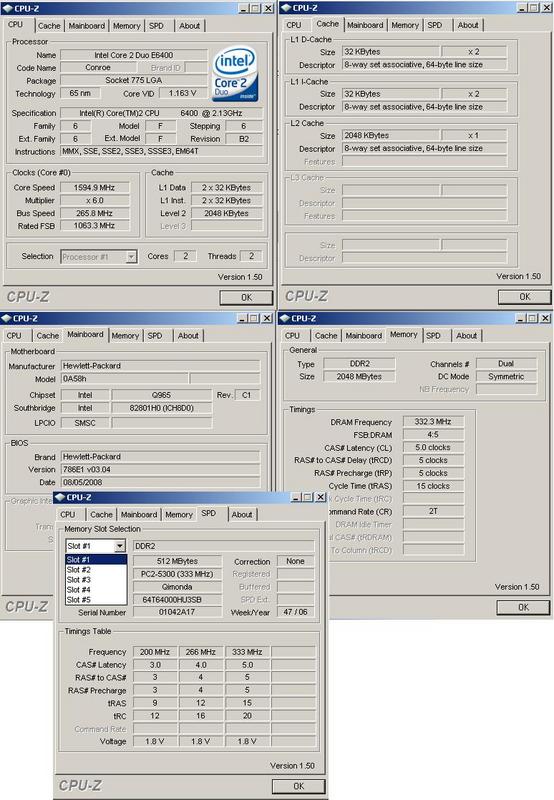Click the Instructions field MMX, SSE, SSE2
554x800 pixels.
[161, 151]
